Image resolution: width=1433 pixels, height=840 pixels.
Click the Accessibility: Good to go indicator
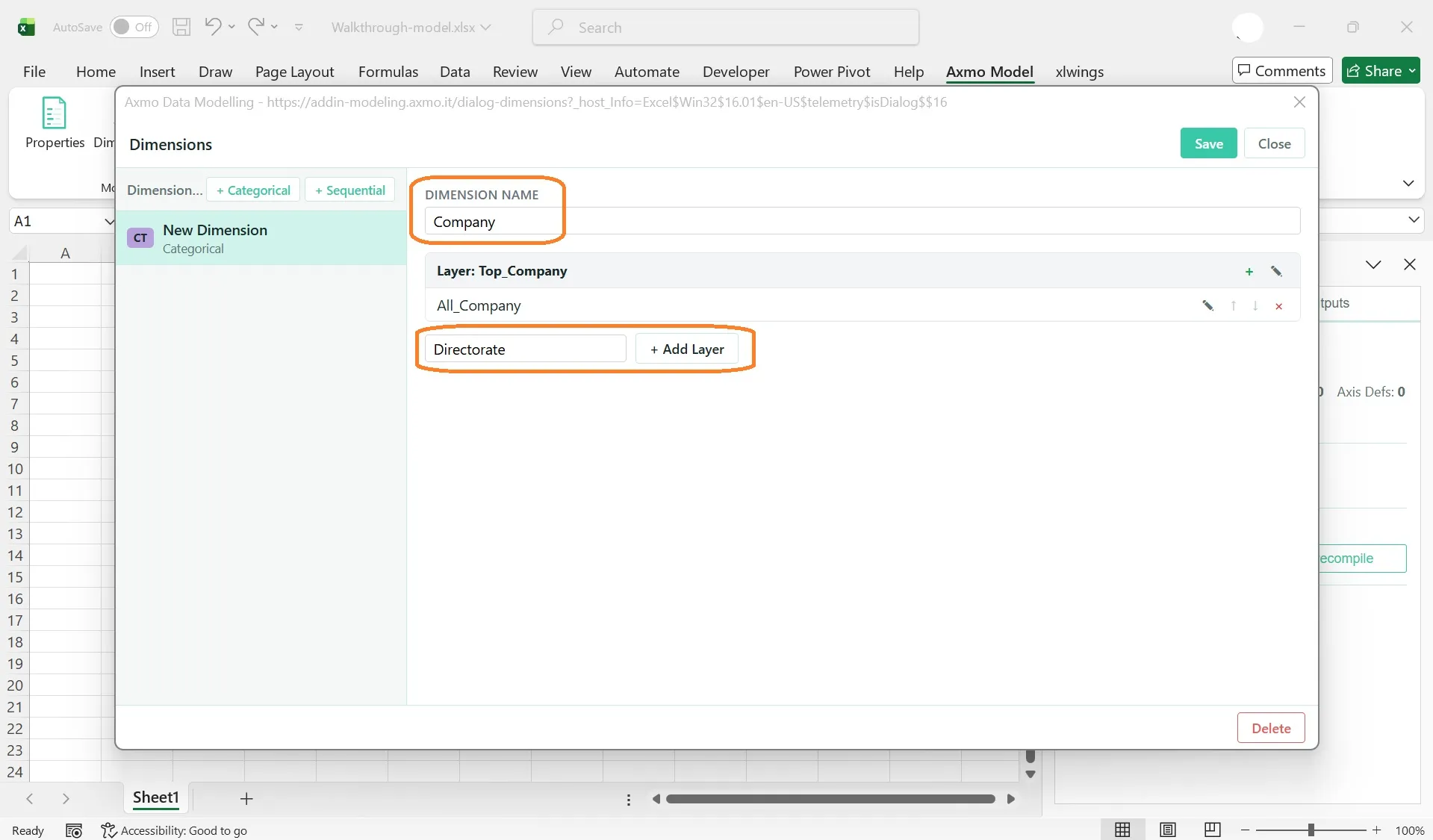[174, 830]
